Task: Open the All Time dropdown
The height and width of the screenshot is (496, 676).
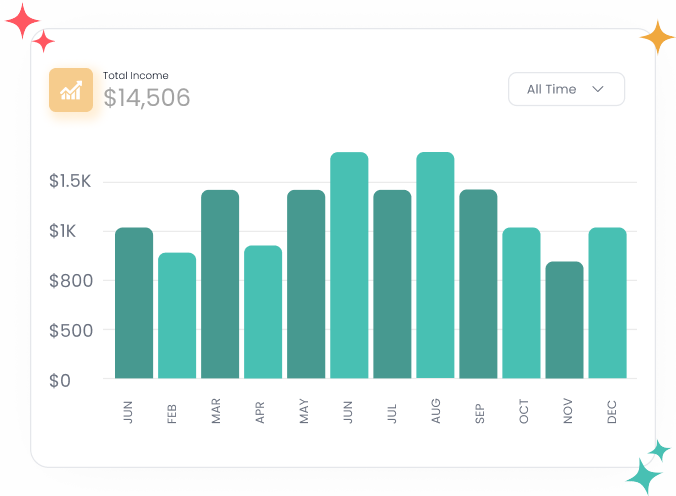Action: click(x=566, y=89)
